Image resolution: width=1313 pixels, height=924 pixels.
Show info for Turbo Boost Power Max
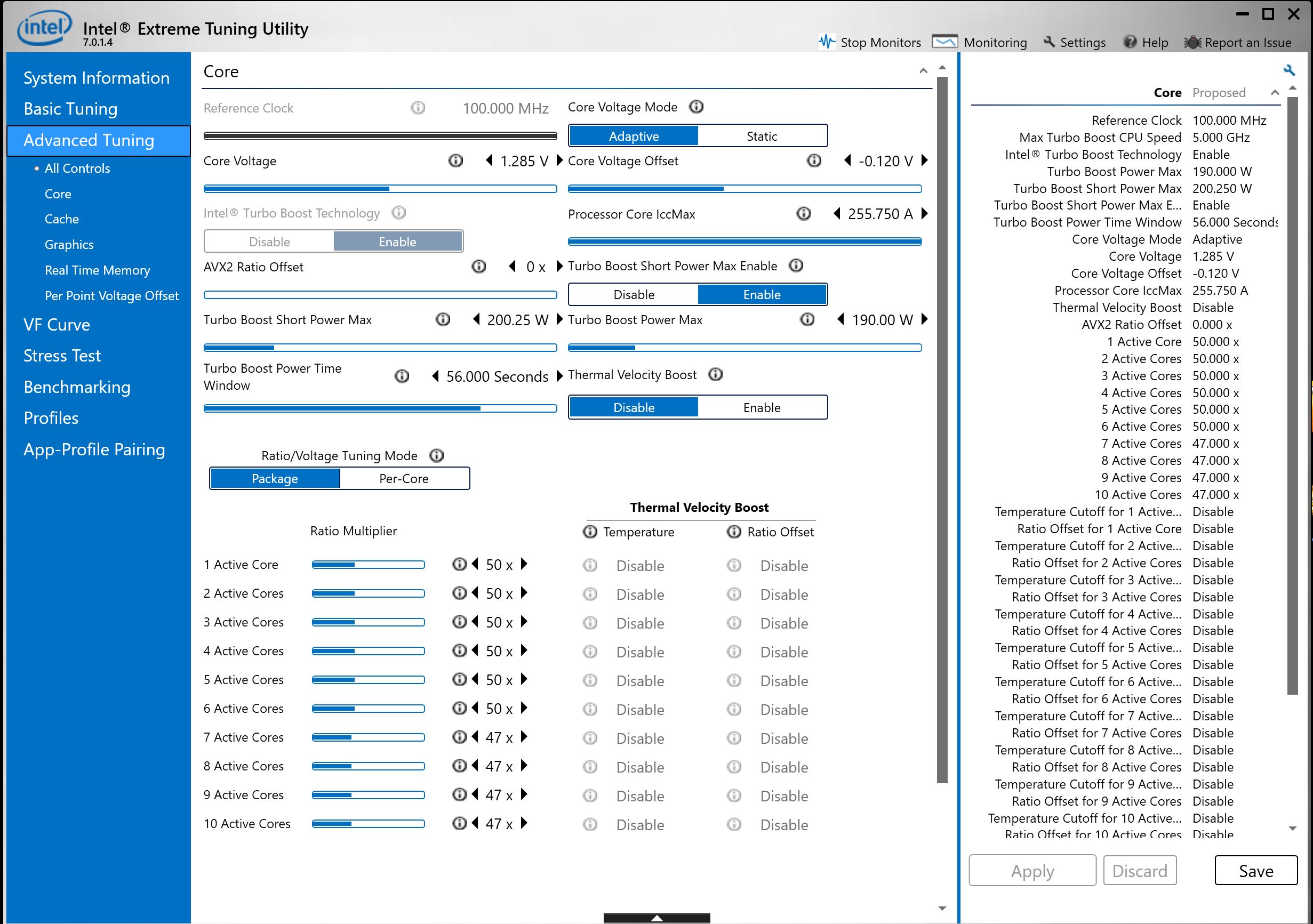click(807, 319)
